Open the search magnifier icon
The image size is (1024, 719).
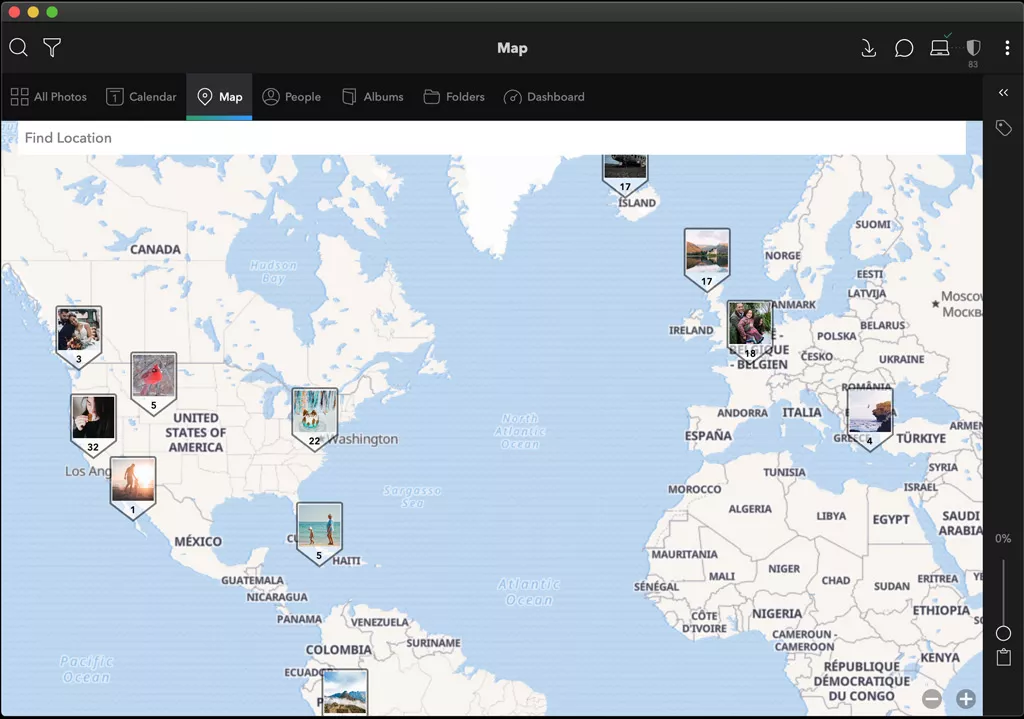[x=18, y=48]
